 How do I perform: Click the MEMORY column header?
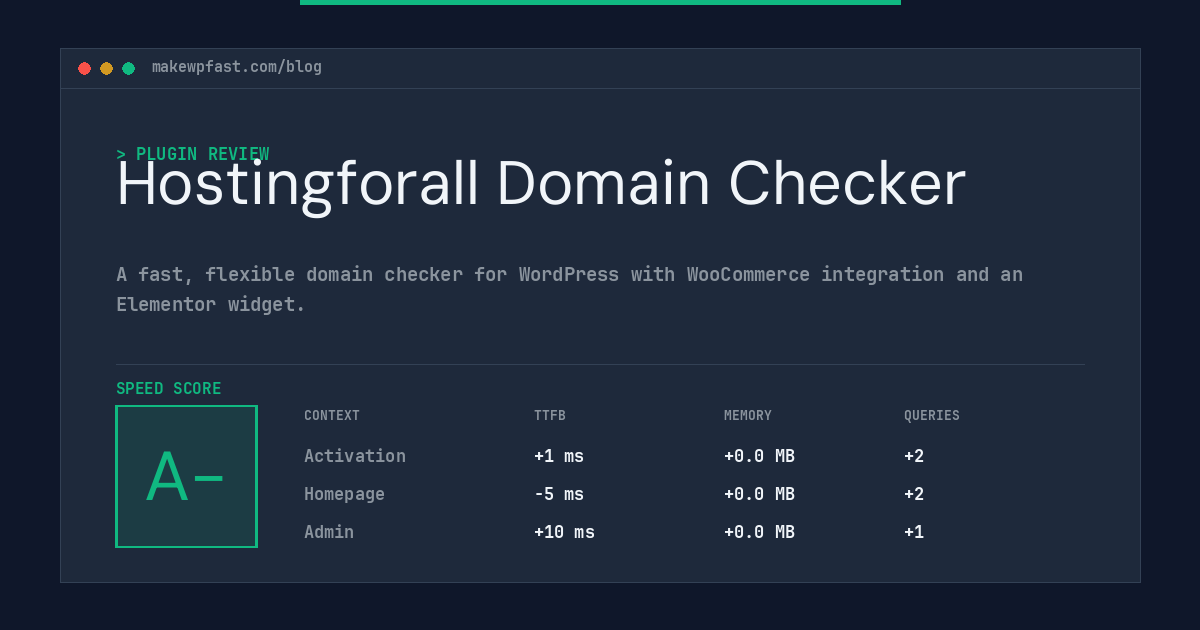pos(748,416)
